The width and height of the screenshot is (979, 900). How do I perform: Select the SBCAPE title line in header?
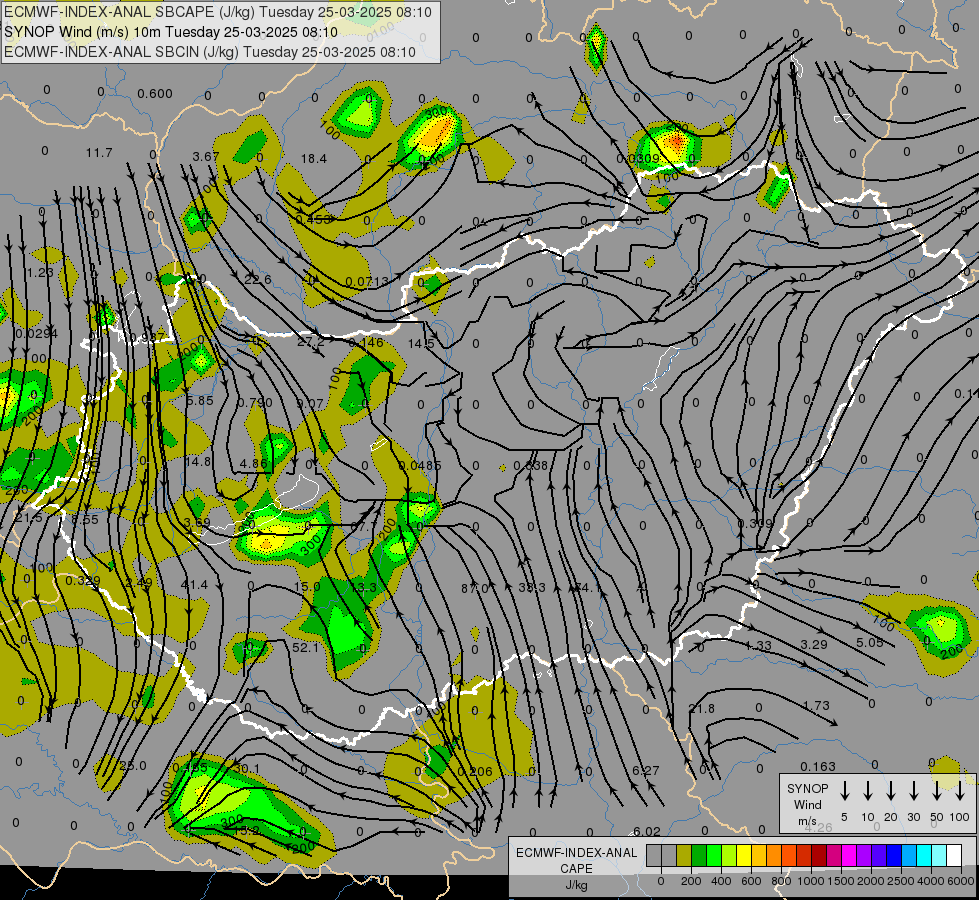pos(218,12)
